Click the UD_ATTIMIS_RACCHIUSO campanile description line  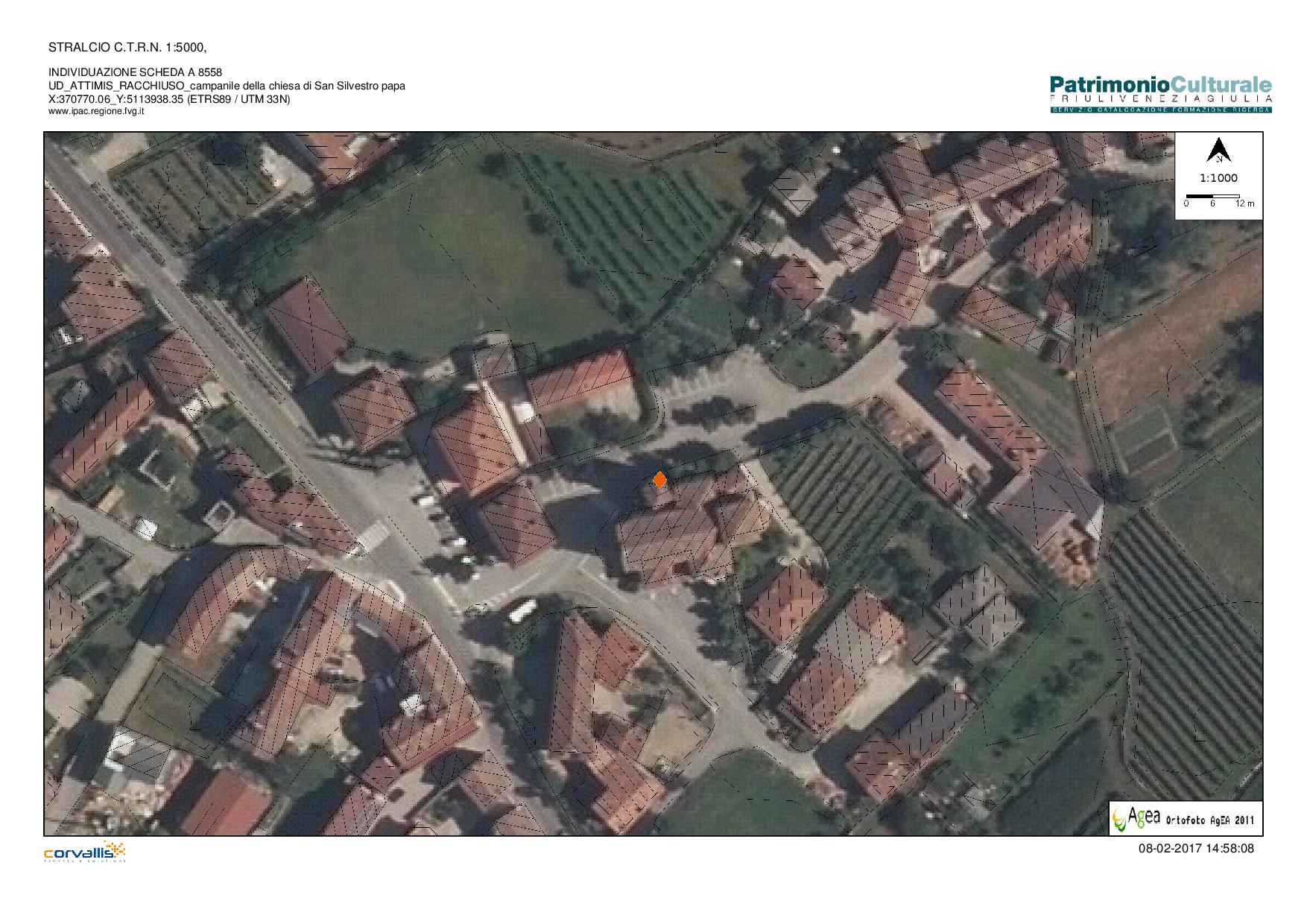(227, 86)
